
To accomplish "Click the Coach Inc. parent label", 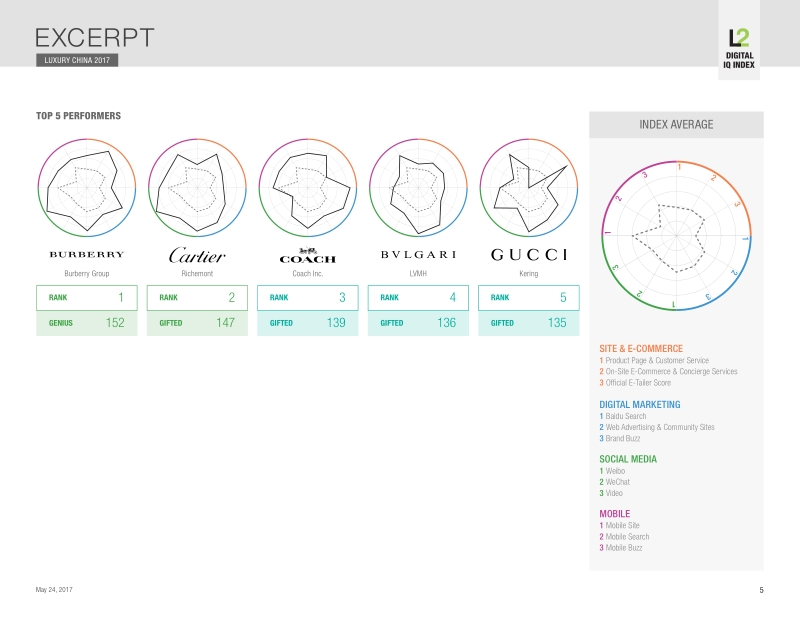I will pos(308,274).
